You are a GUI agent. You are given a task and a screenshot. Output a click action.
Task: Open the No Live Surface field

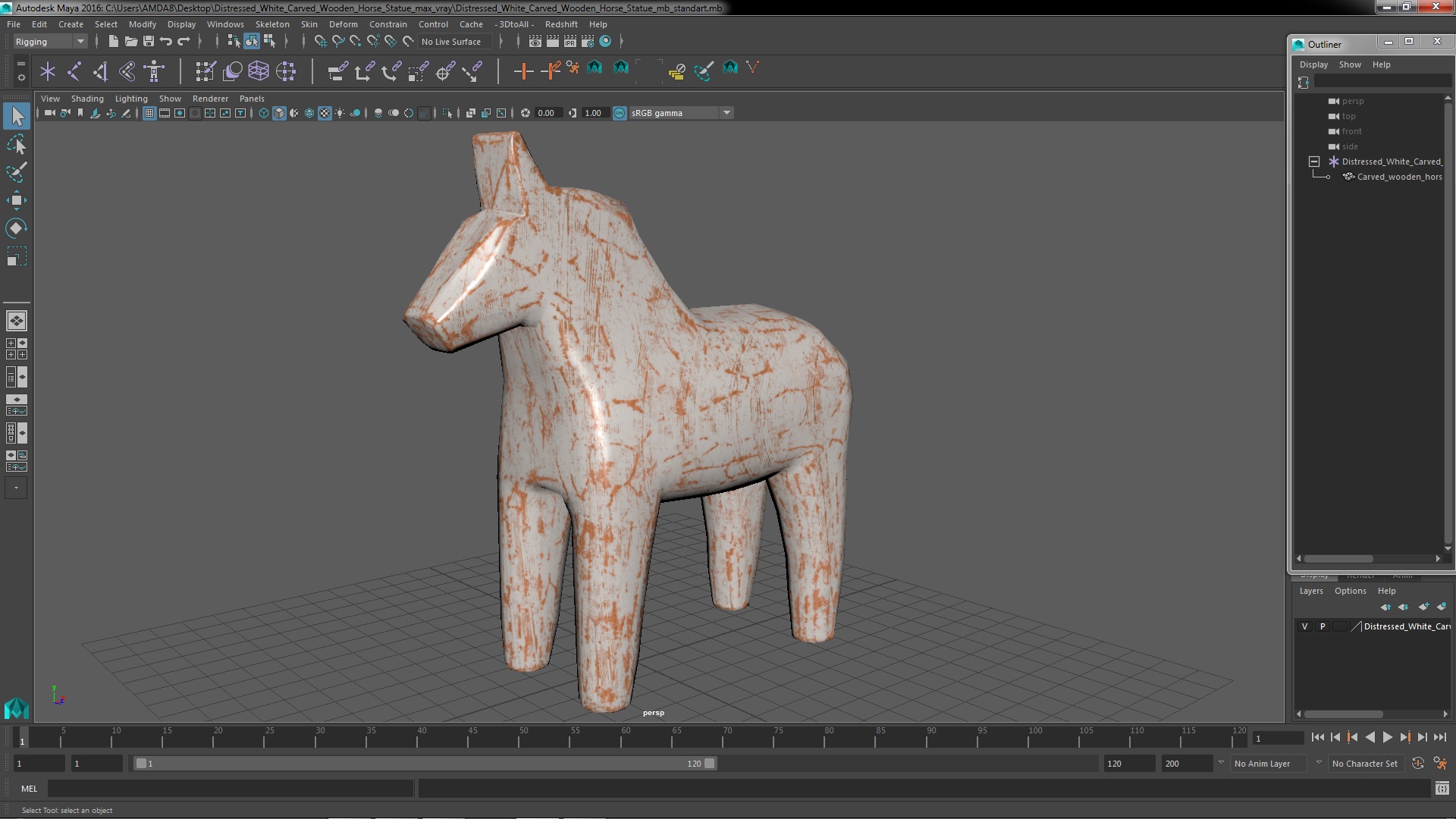tap(455, 42)
